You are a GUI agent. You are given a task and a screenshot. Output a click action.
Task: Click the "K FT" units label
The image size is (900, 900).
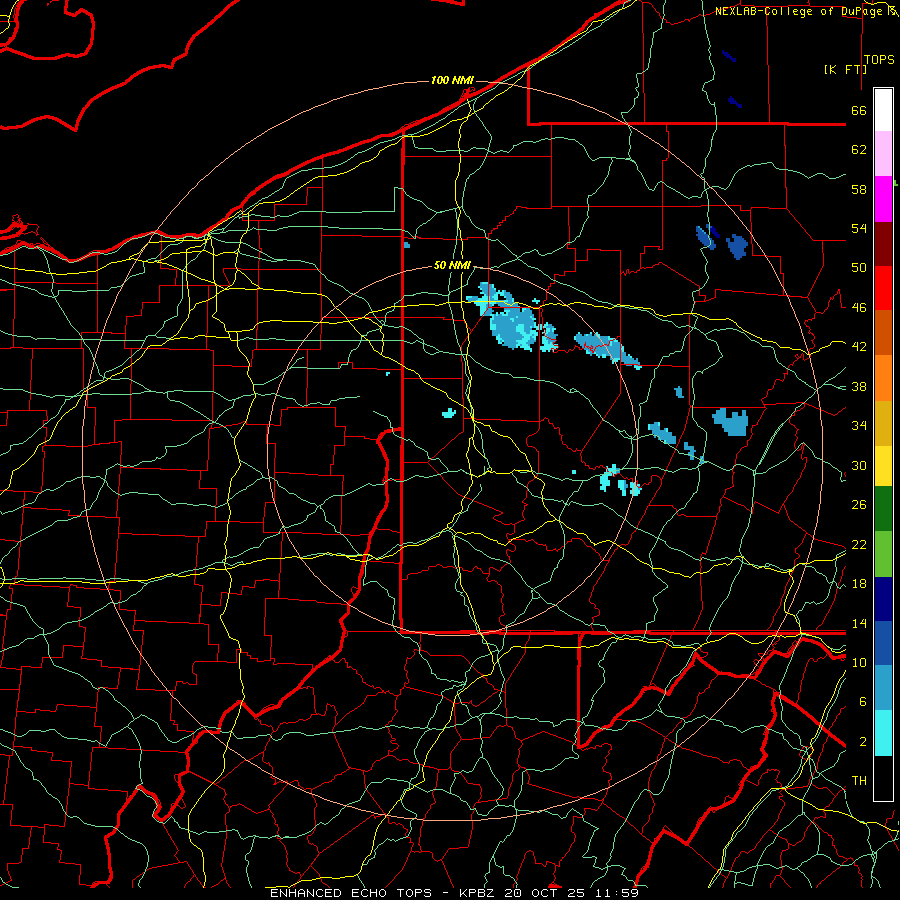pyautogui.click(x=845, y=69)
